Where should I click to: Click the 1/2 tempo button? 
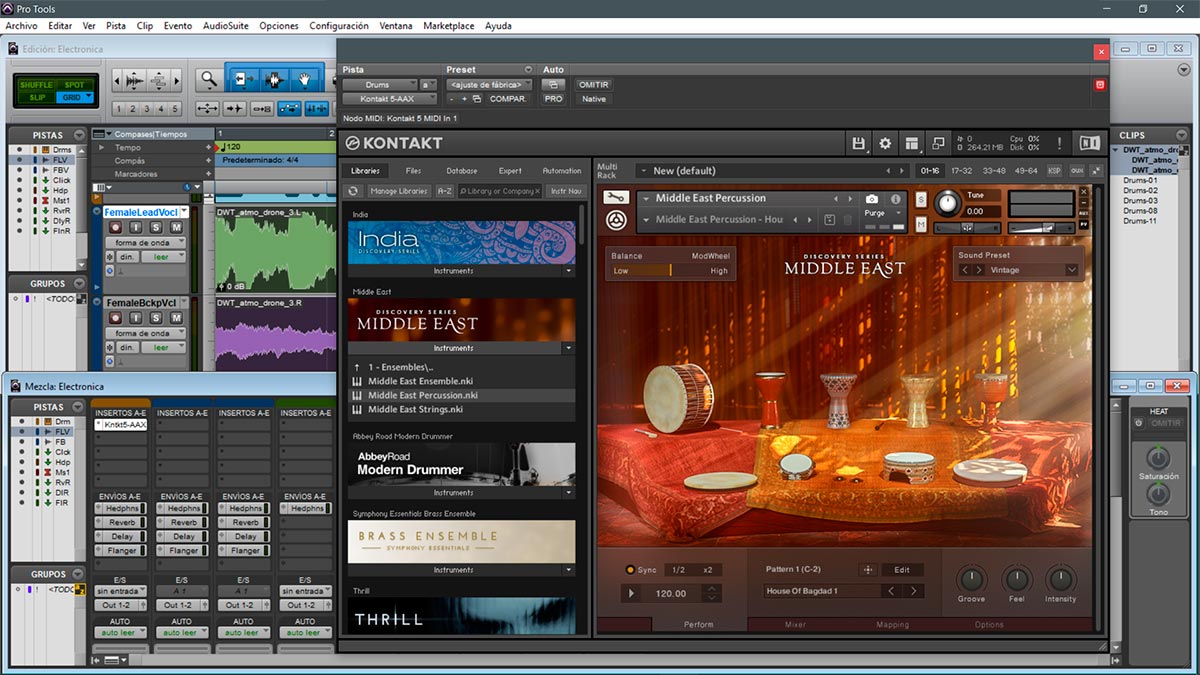678,570
